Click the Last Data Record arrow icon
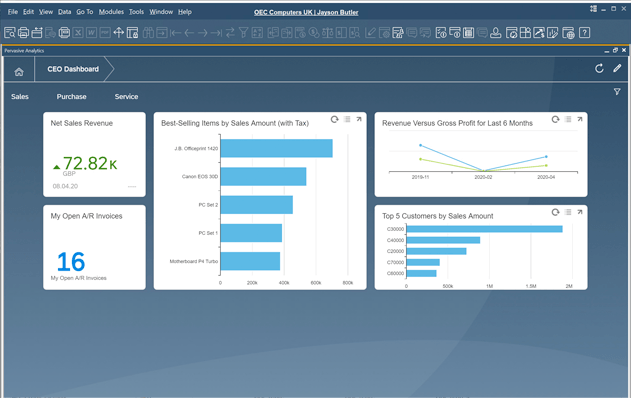 click(217, 33)
